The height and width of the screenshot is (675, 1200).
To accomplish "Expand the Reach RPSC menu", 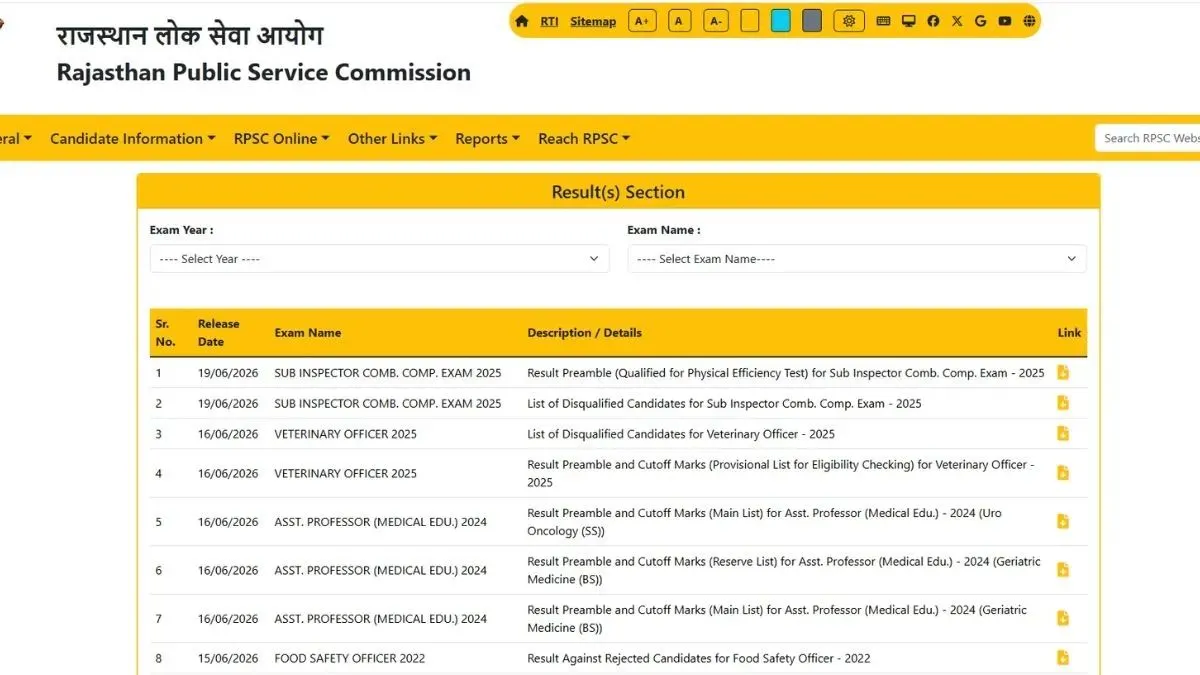I will coord(584,139).
